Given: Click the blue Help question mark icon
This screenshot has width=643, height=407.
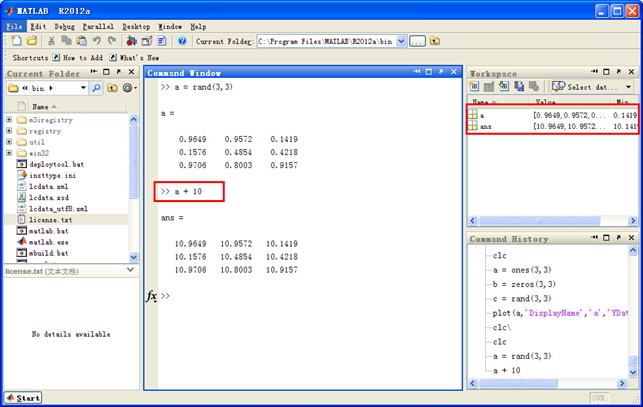Looking at the screenshot, I should click(182, 41).
